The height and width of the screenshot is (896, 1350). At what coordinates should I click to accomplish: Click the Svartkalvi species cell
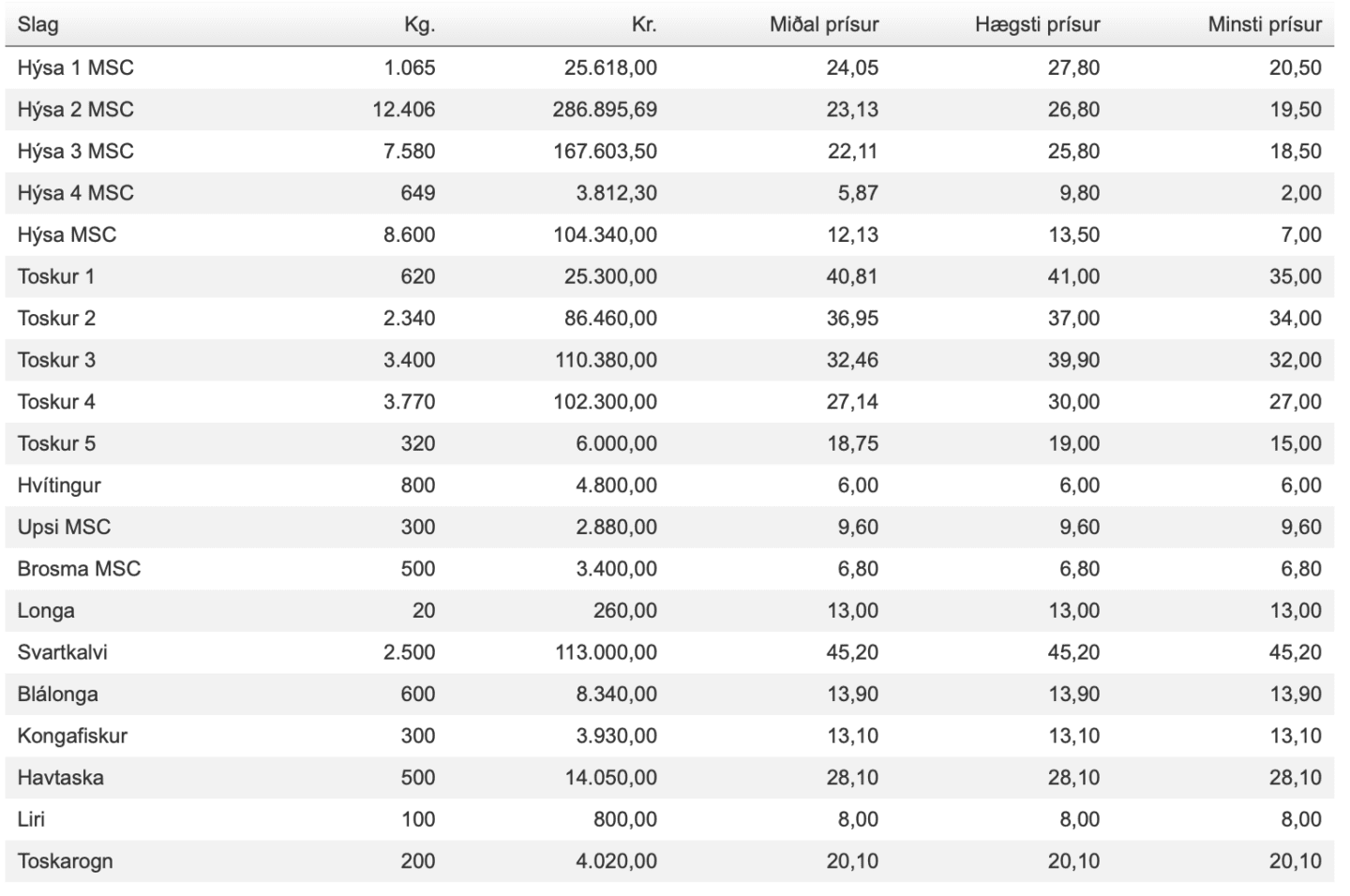pyautogui.click(x=62, y=652)
